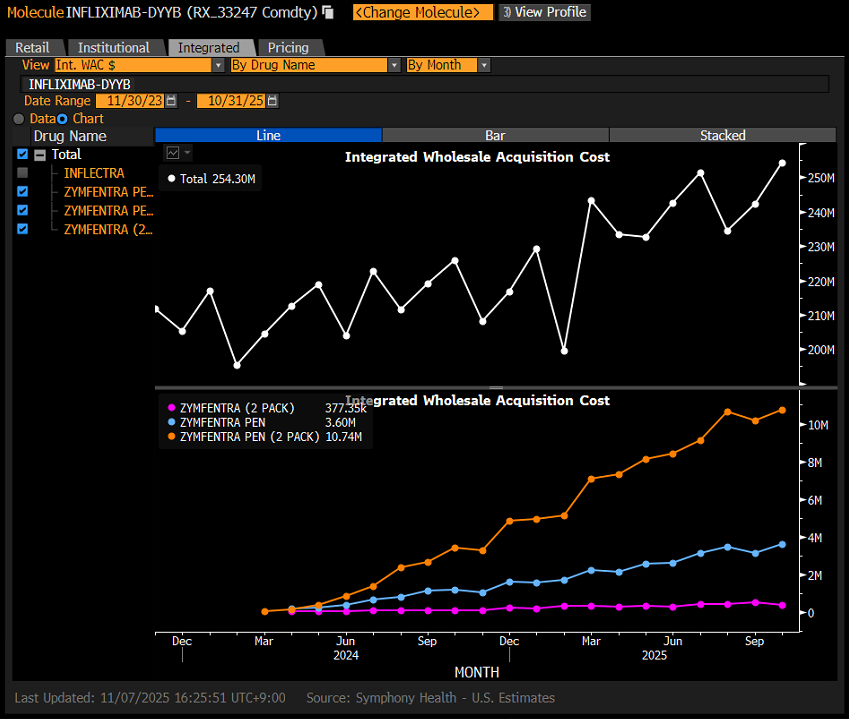Click the Total 254.30M legend entry
Image resolution: width=849 pixels, height=719 pixels.
click(211, 179)
